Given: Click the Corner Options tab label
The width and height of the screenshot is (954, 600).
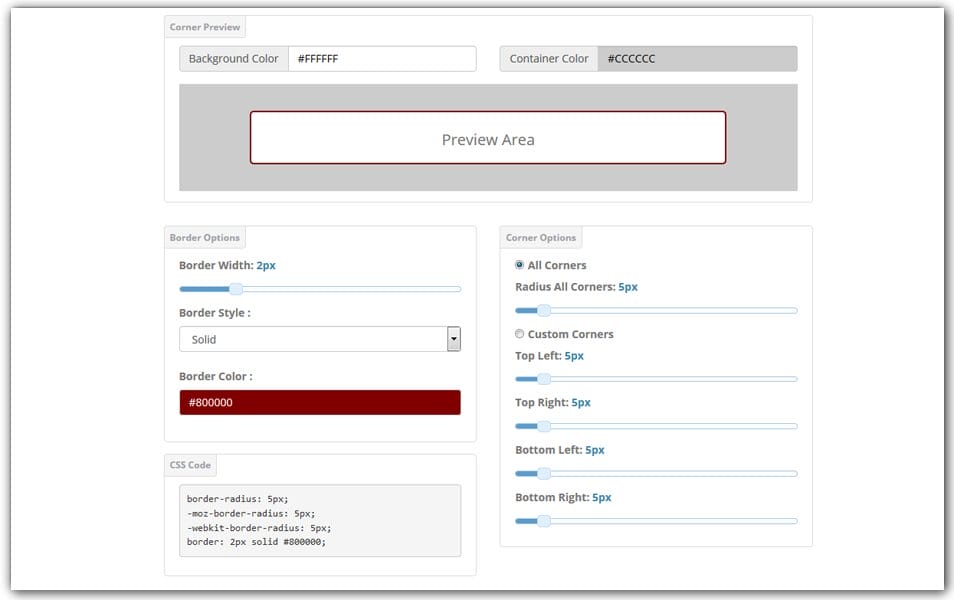Looking at the screenshot, I should click(541, 238).
